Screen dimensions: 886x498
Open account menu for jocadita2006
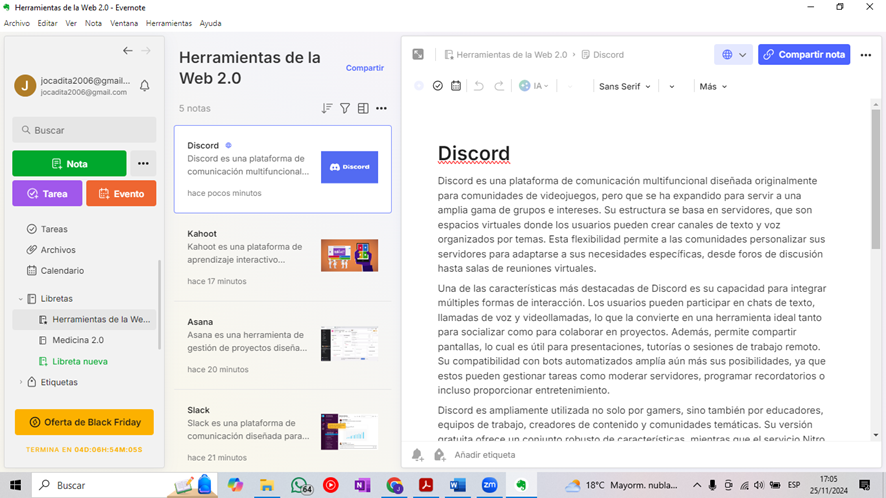pos(73,86)
